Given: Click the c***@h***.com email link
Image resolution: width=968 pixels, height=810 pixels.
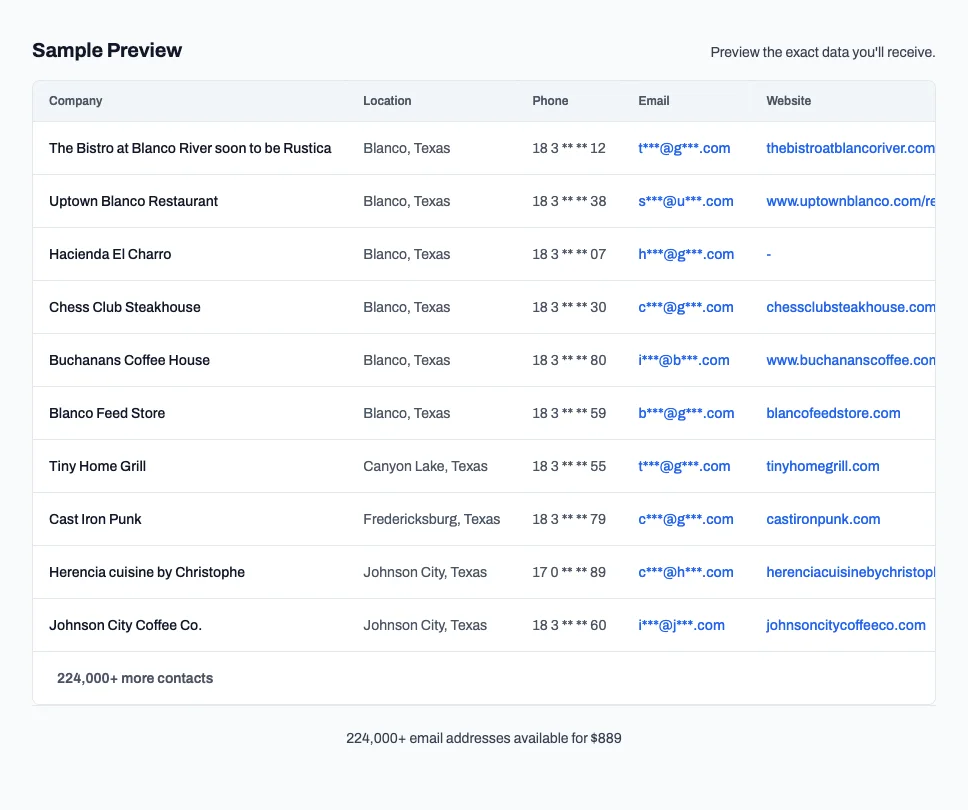Looking at the screenshot, I should pos(686,573).
